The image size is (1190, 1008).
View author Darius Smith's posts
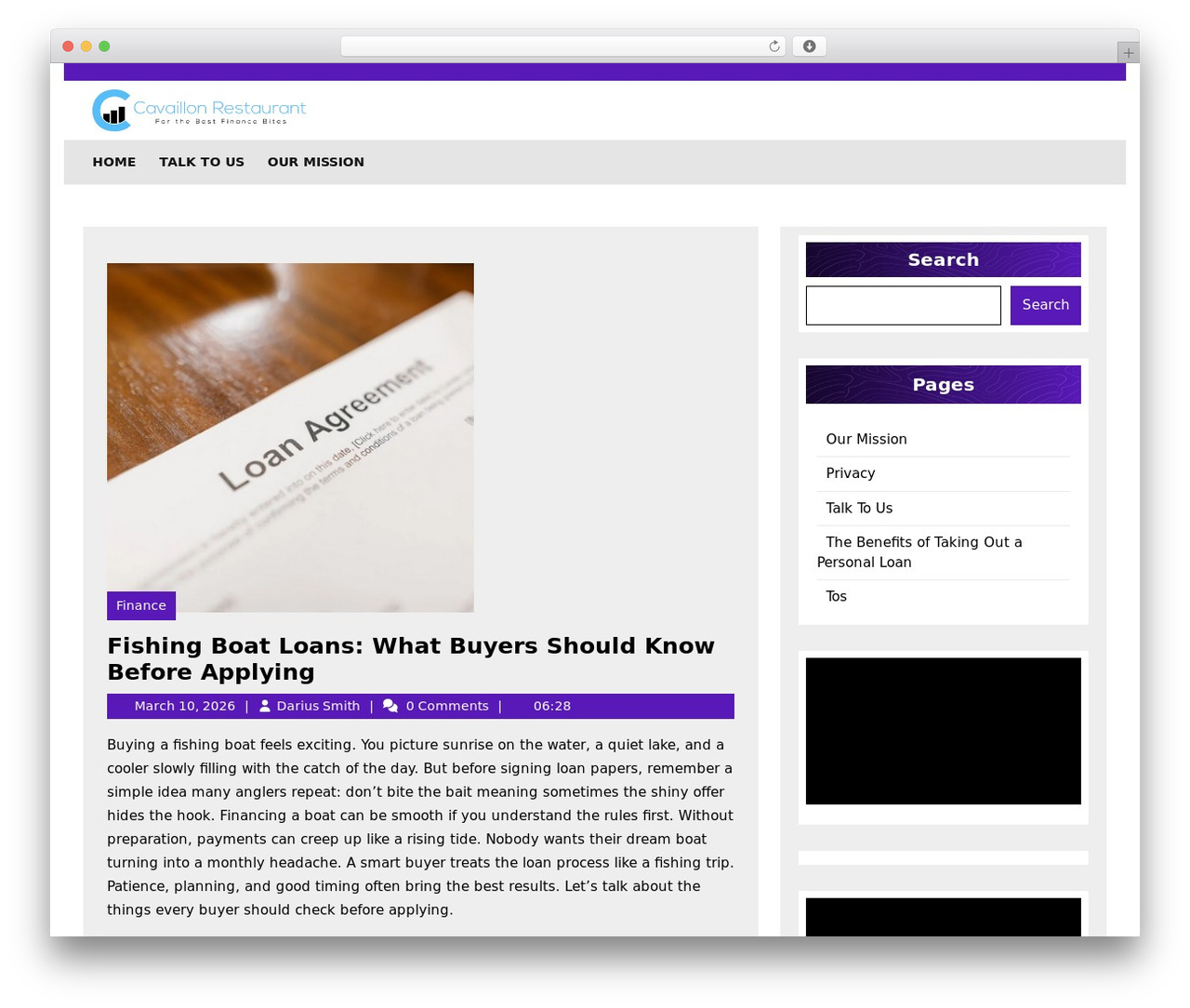318,707
